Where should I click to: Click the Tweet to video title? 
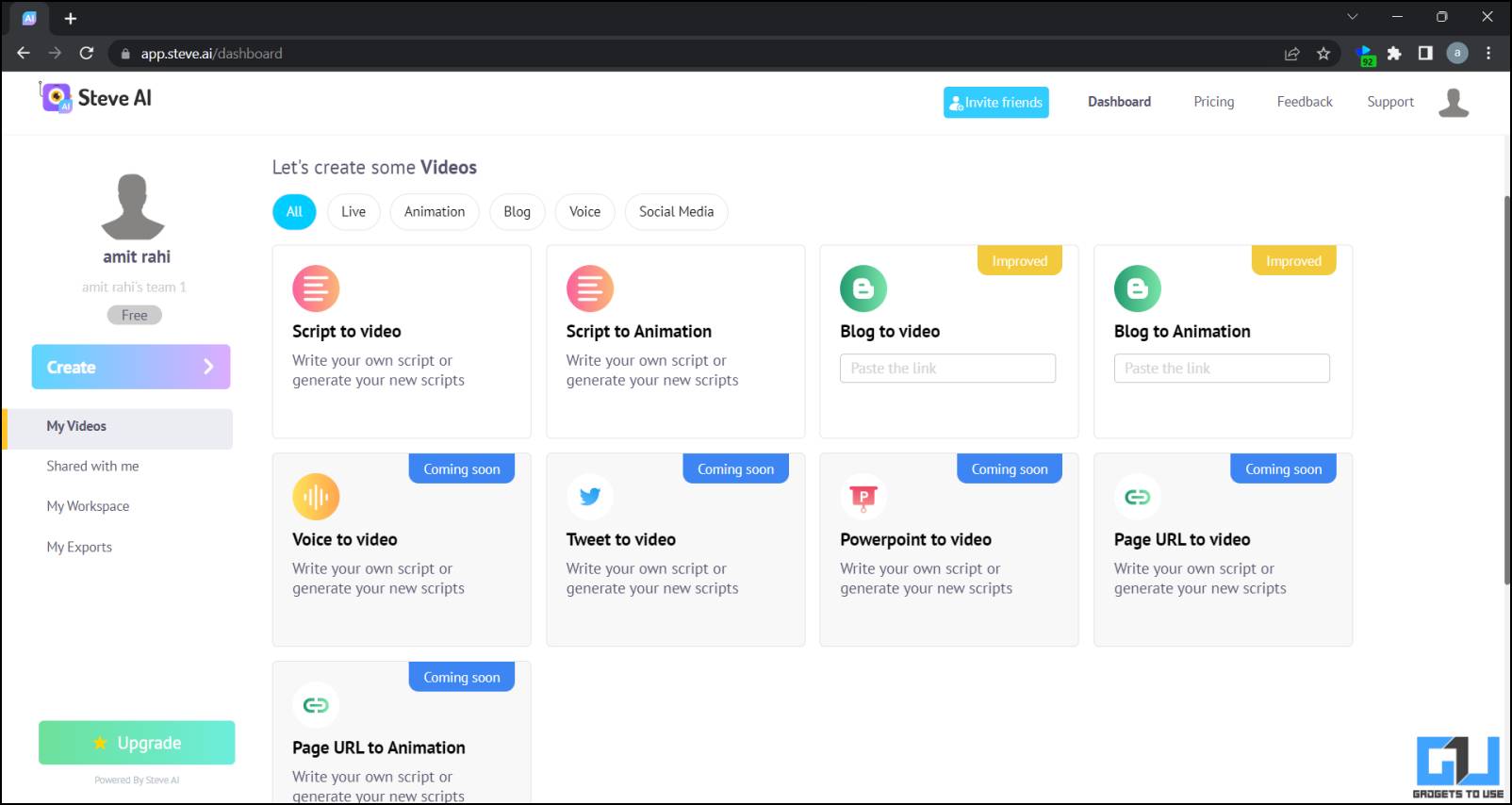click(621, 540)
